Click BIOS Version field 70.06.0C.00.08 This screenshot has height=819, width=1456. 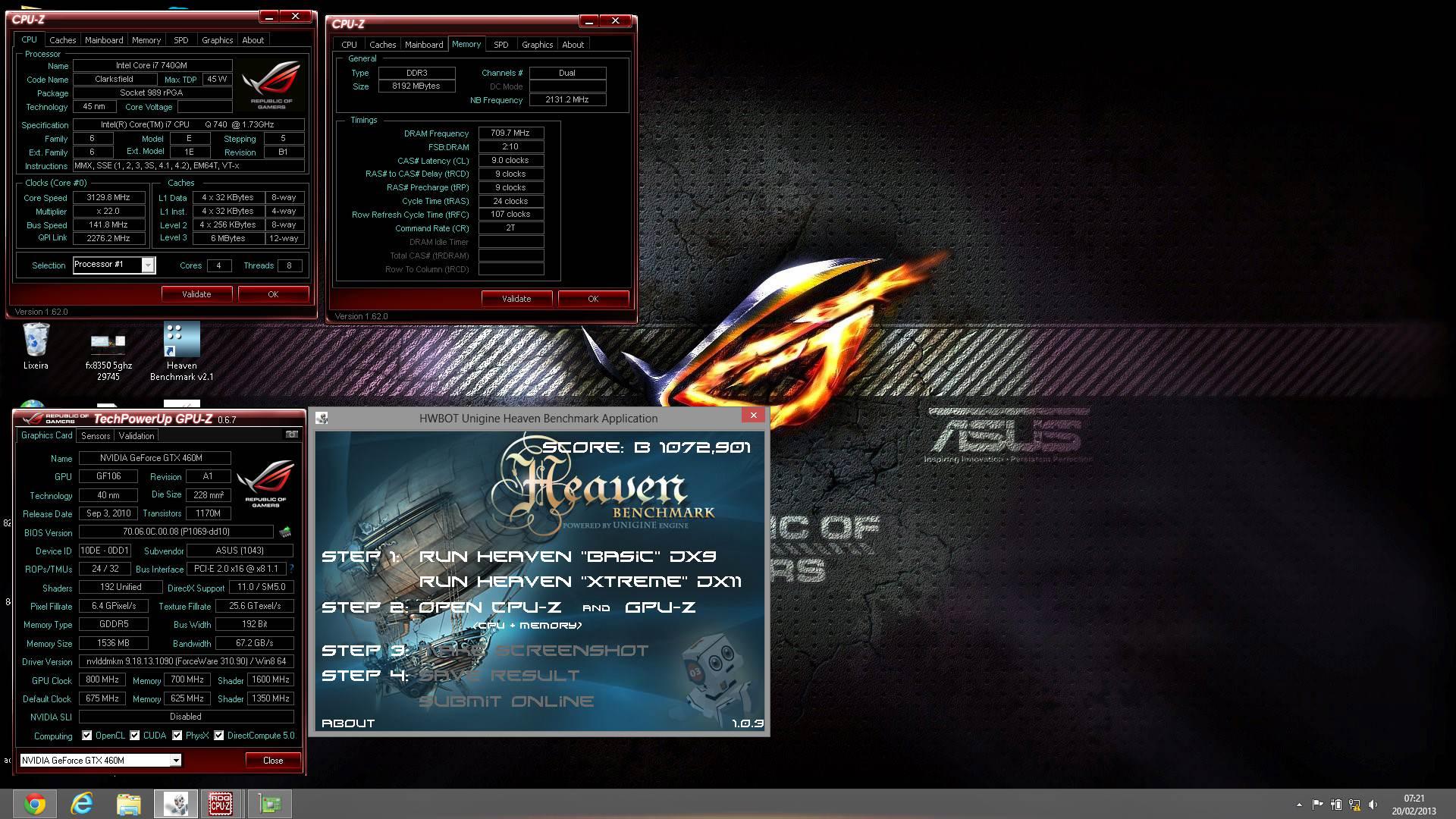click(176, 532)
